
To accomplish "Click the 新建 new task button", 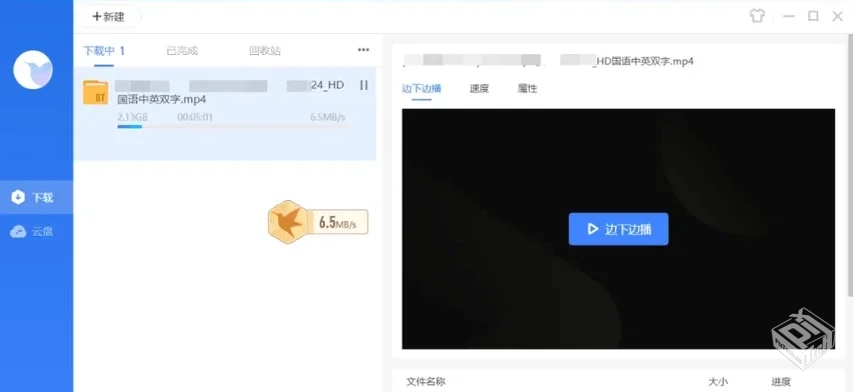I will click(x=109, y=16).
